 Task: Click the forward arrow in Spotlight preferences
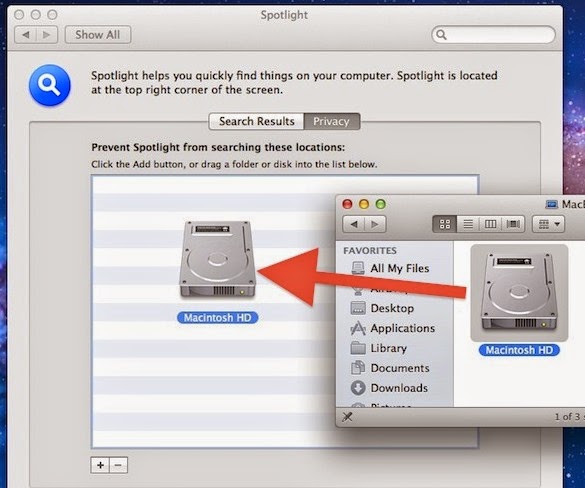47,35
